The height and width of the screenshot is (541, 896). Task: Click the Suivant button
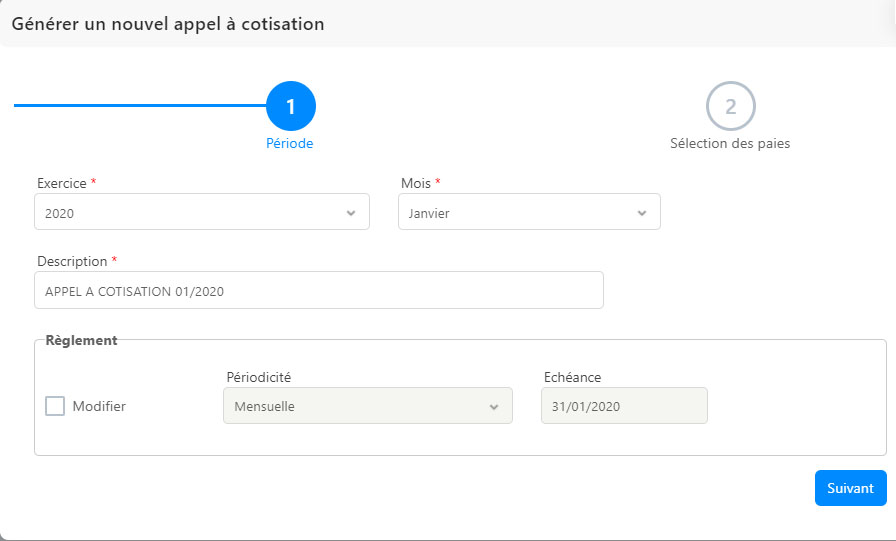pyautogui.click(x=851, y=488)
